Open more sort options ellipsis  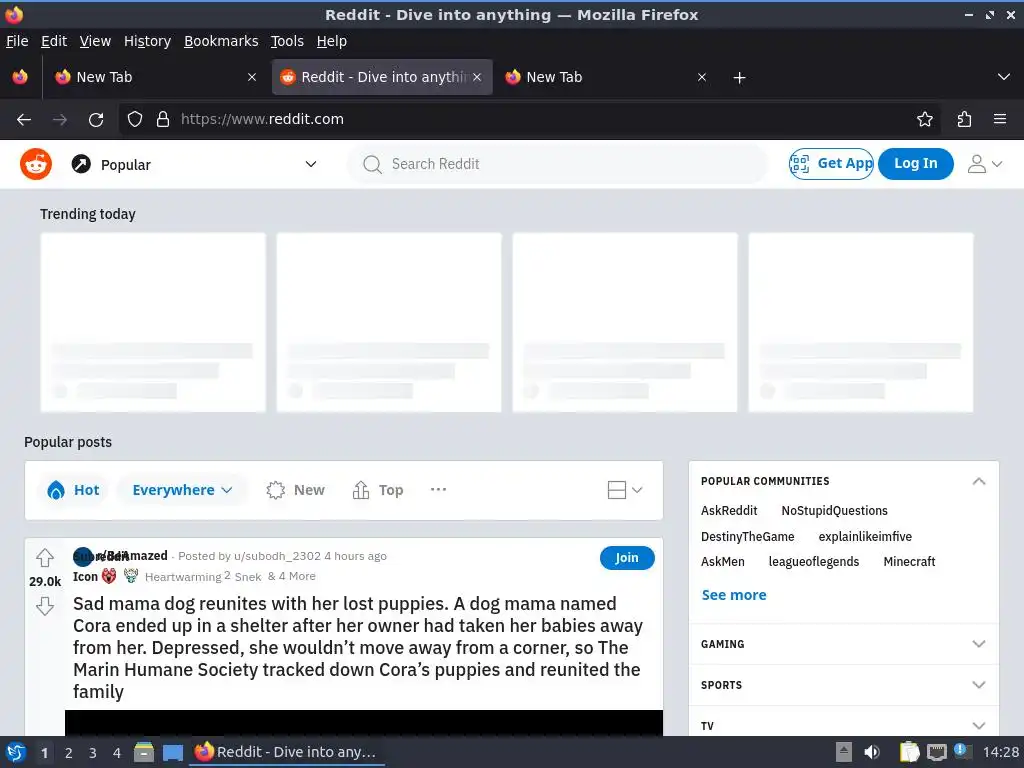click(438, 489)
